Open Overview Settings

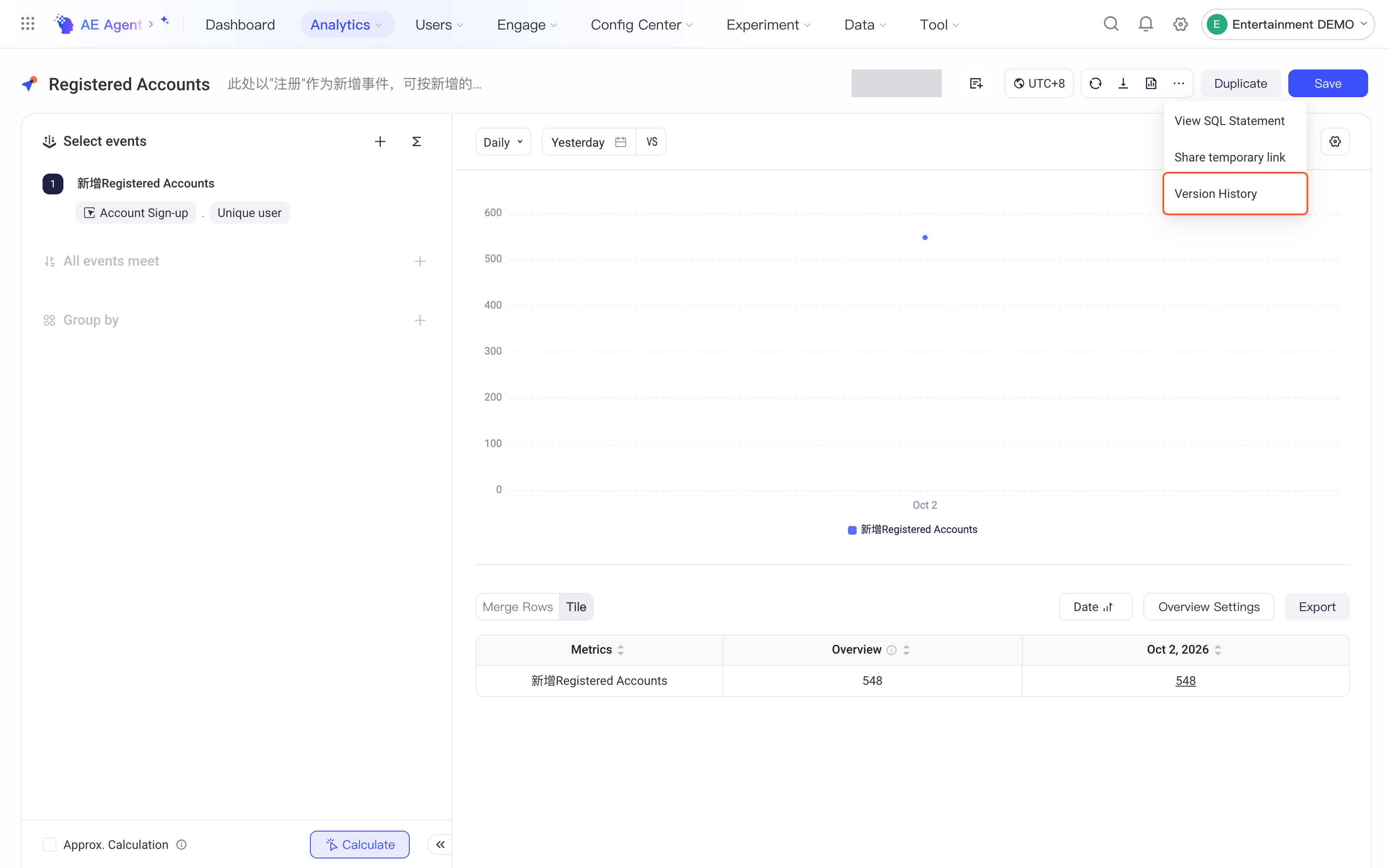click(x=1209, y=607)
